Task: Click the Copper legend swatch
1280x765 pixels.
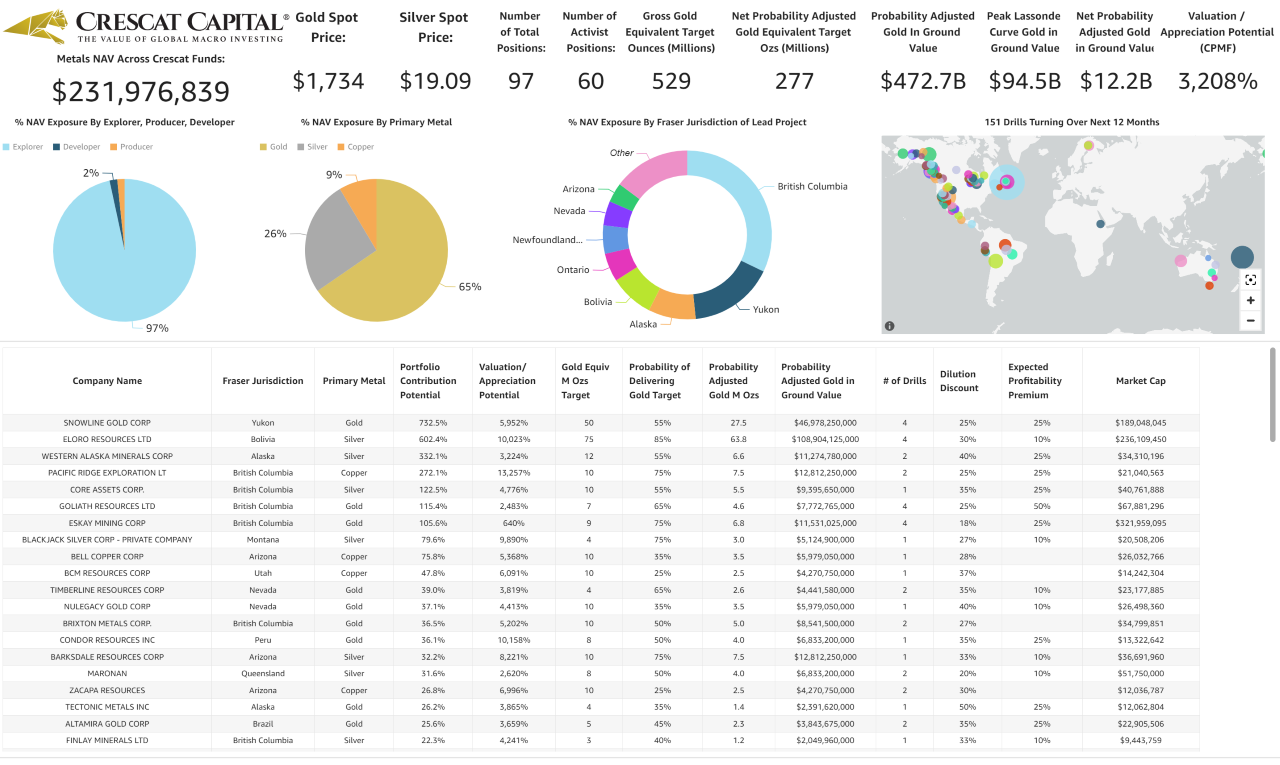Action: pos(341,147)
